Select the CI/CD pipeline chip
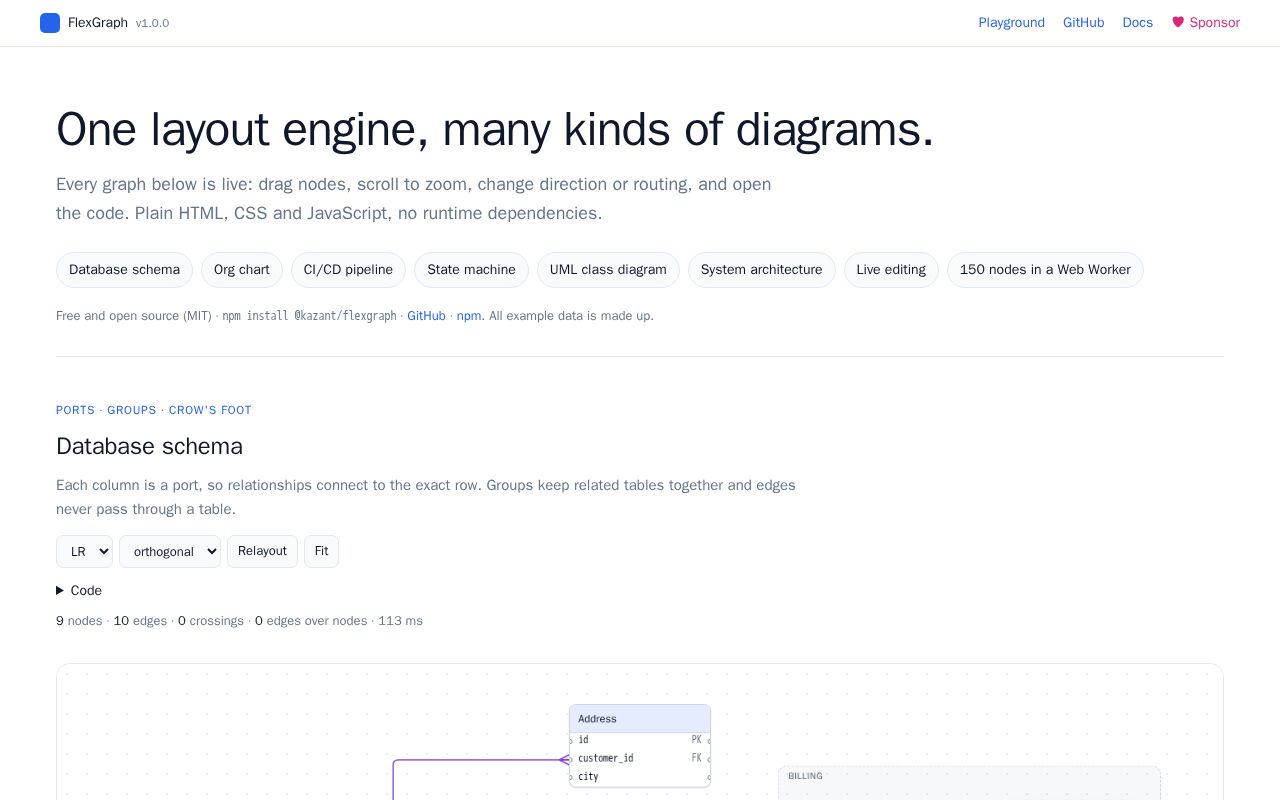This screenshot has width=1280, height=800. pyautogui.click(x=348, y=270)
